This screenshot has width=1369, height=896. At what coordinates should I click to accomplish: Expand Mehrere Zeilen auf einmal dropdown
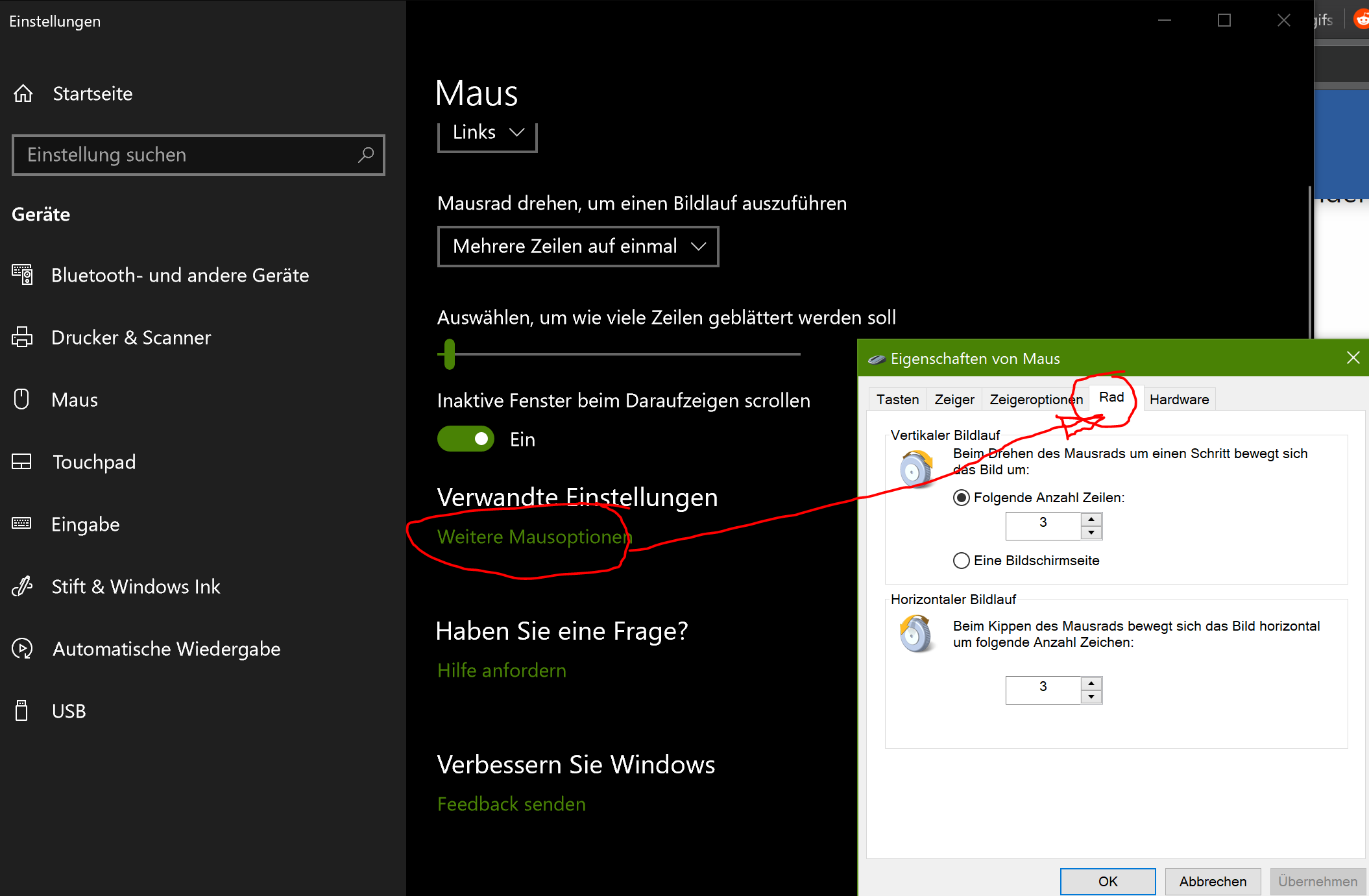[x=577, y=247]
